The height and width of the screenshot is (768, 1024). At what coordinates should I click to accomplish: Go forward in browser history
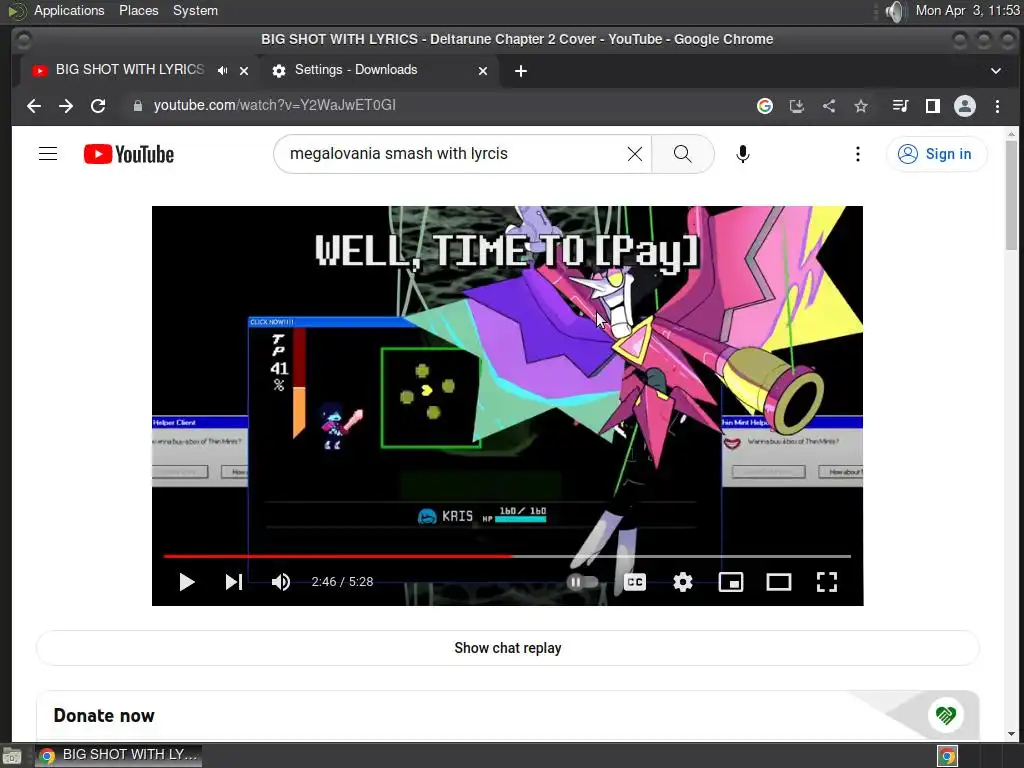click(x=66, y=106)
